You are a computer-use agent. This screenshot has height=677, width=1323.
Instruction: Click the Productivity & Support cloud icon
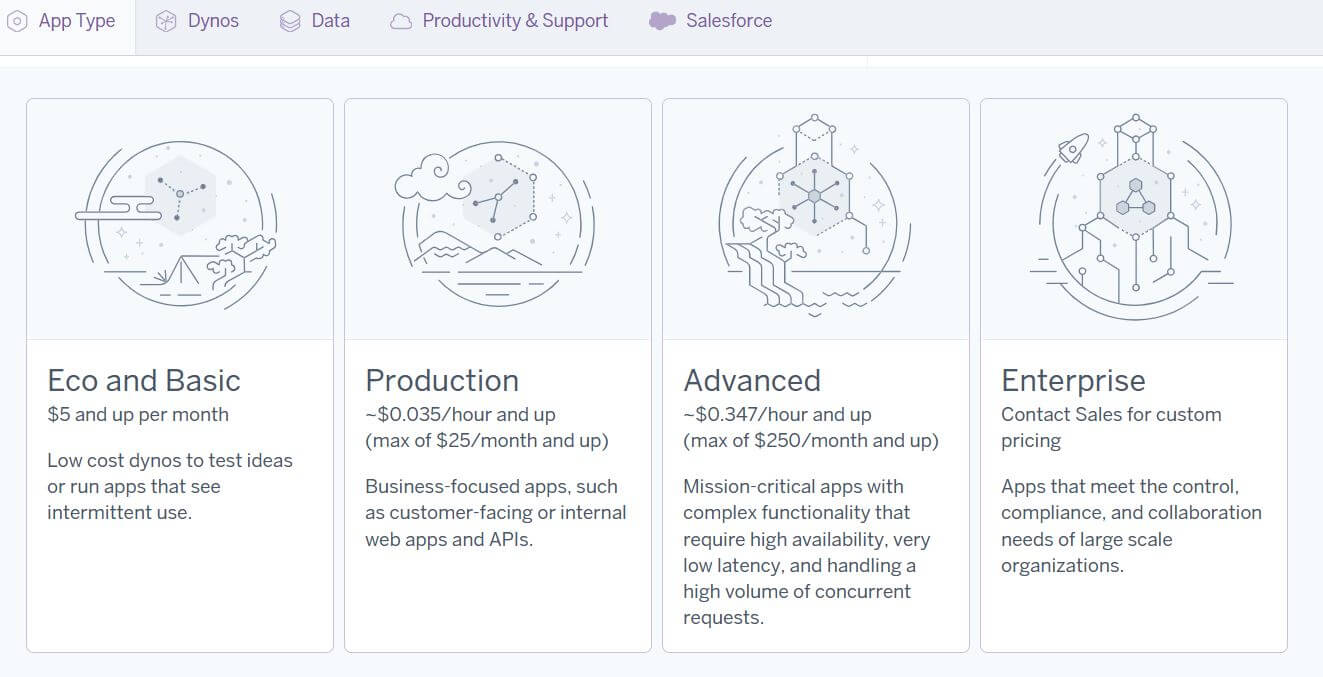pyautogui.click(x=399, y=19)
